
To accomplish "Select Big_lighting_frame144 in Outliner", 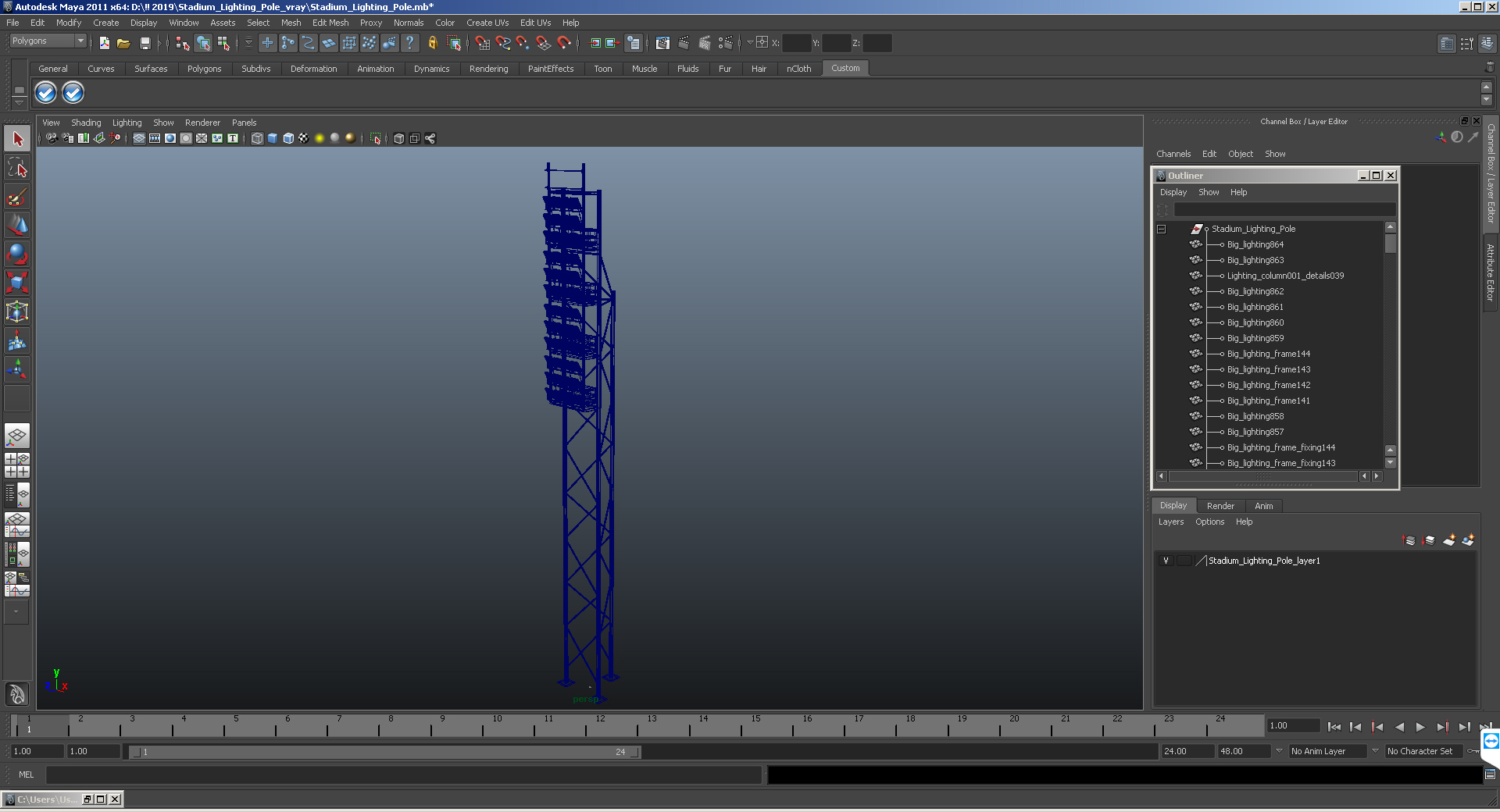I will (x=1269, y=354).
